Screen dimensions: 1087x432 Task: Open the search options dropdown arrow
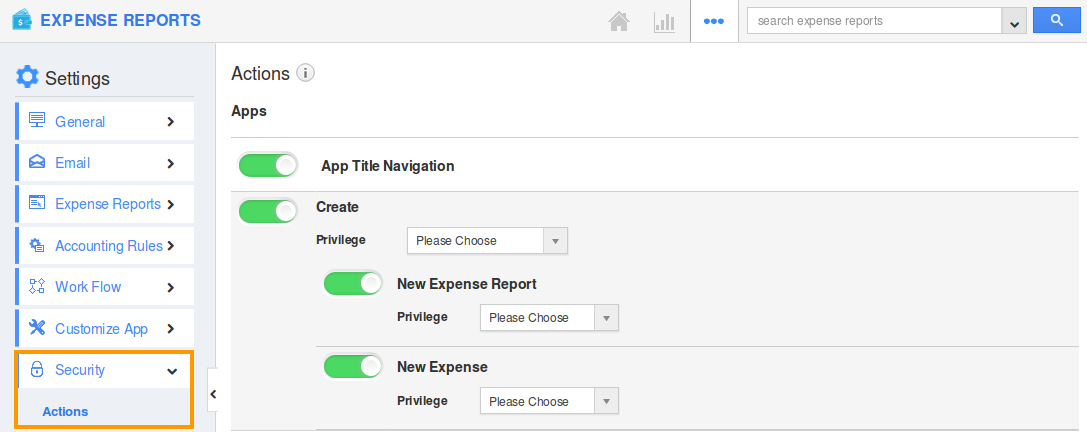point(1014,21)
